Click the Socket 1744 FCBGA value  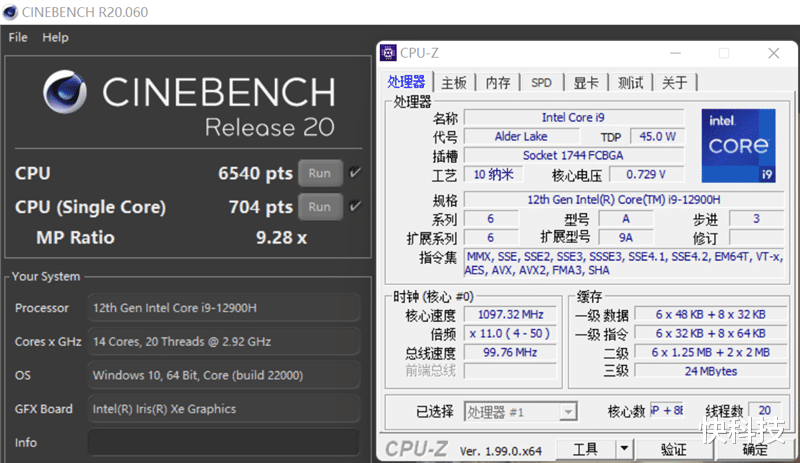tap(573, 155)
